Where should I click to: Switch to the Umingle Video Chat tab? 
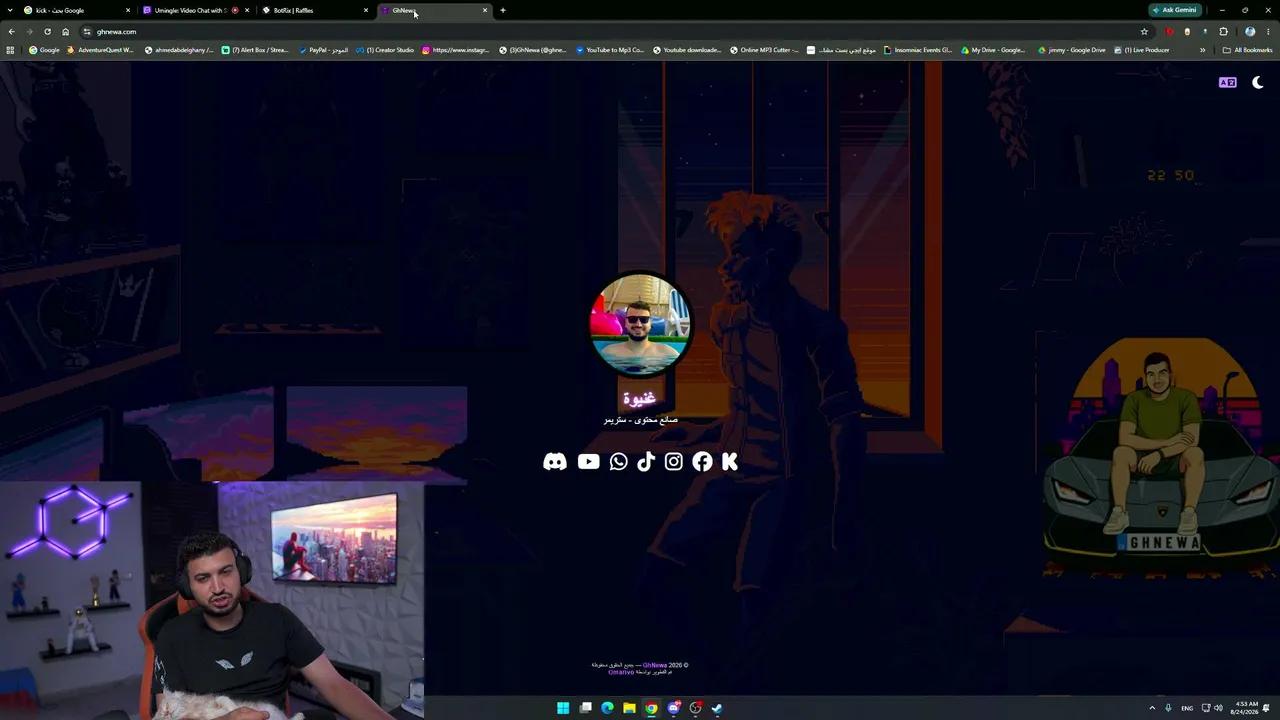[196, 10]
